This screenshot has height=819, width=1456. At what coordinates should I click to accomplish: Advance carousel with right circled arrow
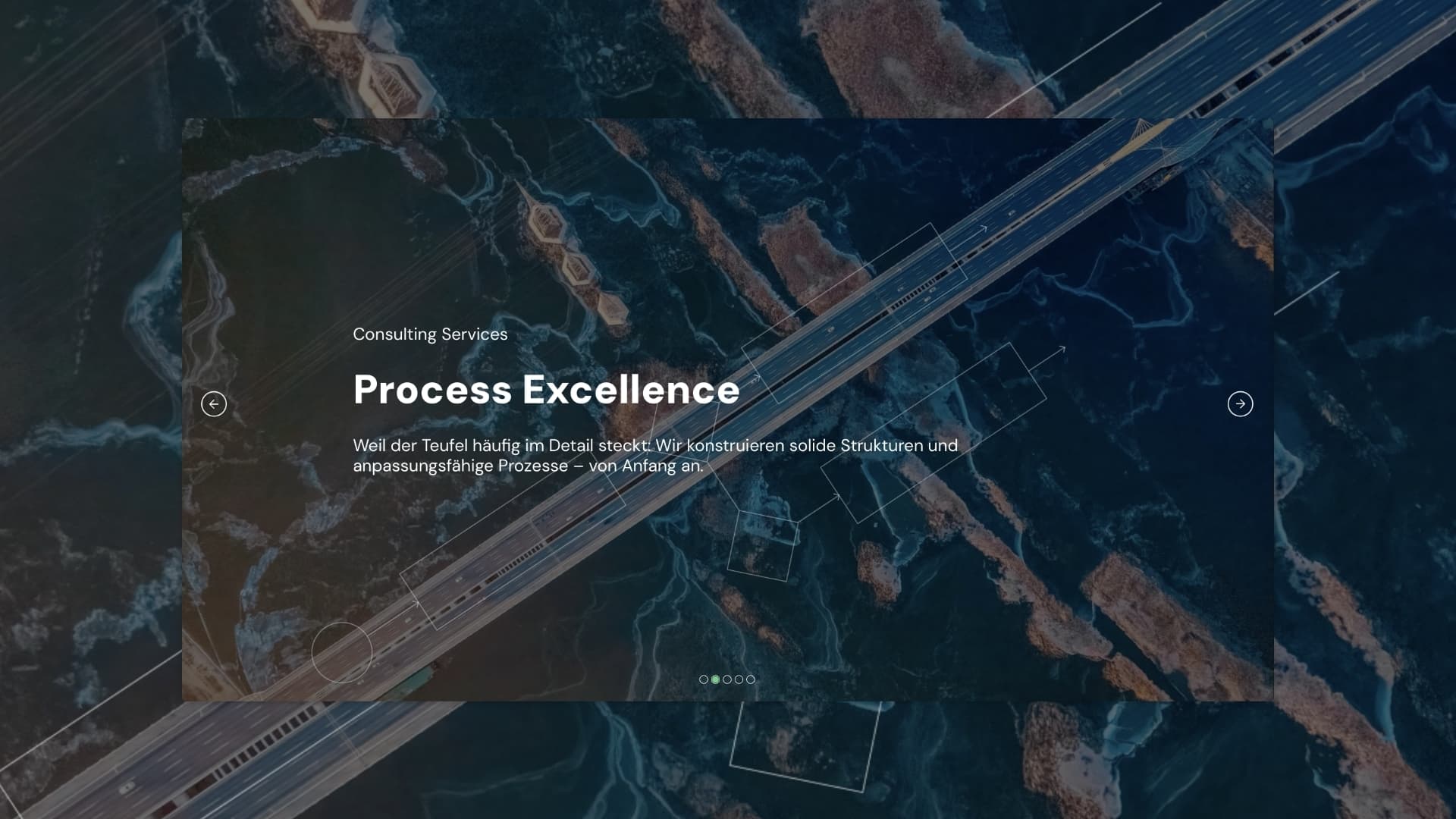(x=1240, y=404)
